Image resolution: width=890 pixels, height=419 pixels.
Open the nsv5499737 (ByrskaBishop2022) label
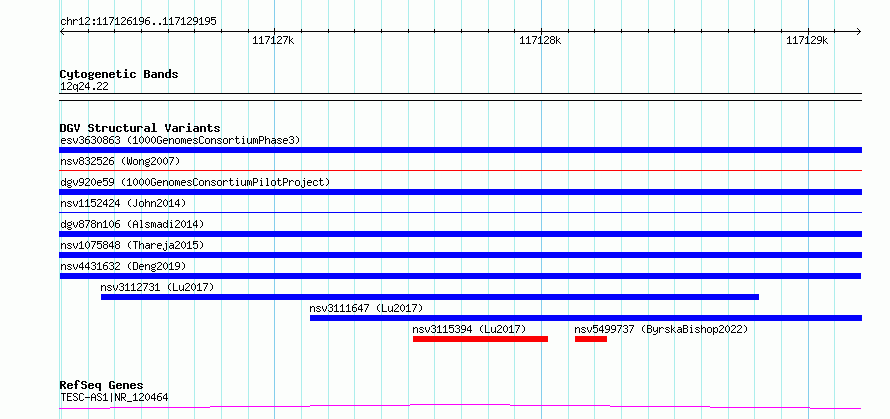(661, 329)
